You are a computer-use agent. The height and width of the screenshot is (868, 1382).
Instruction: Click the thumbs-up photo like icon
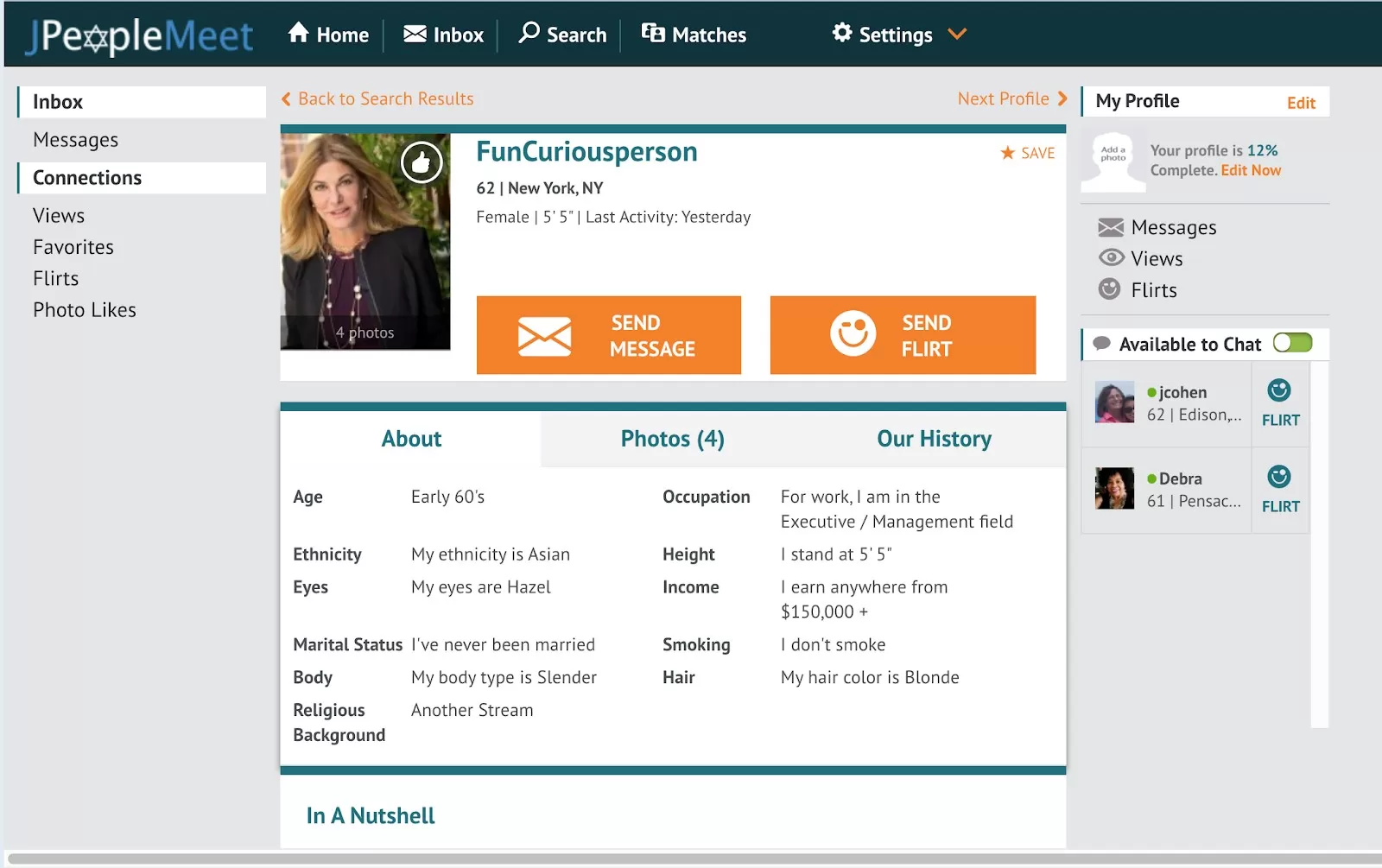422,162
